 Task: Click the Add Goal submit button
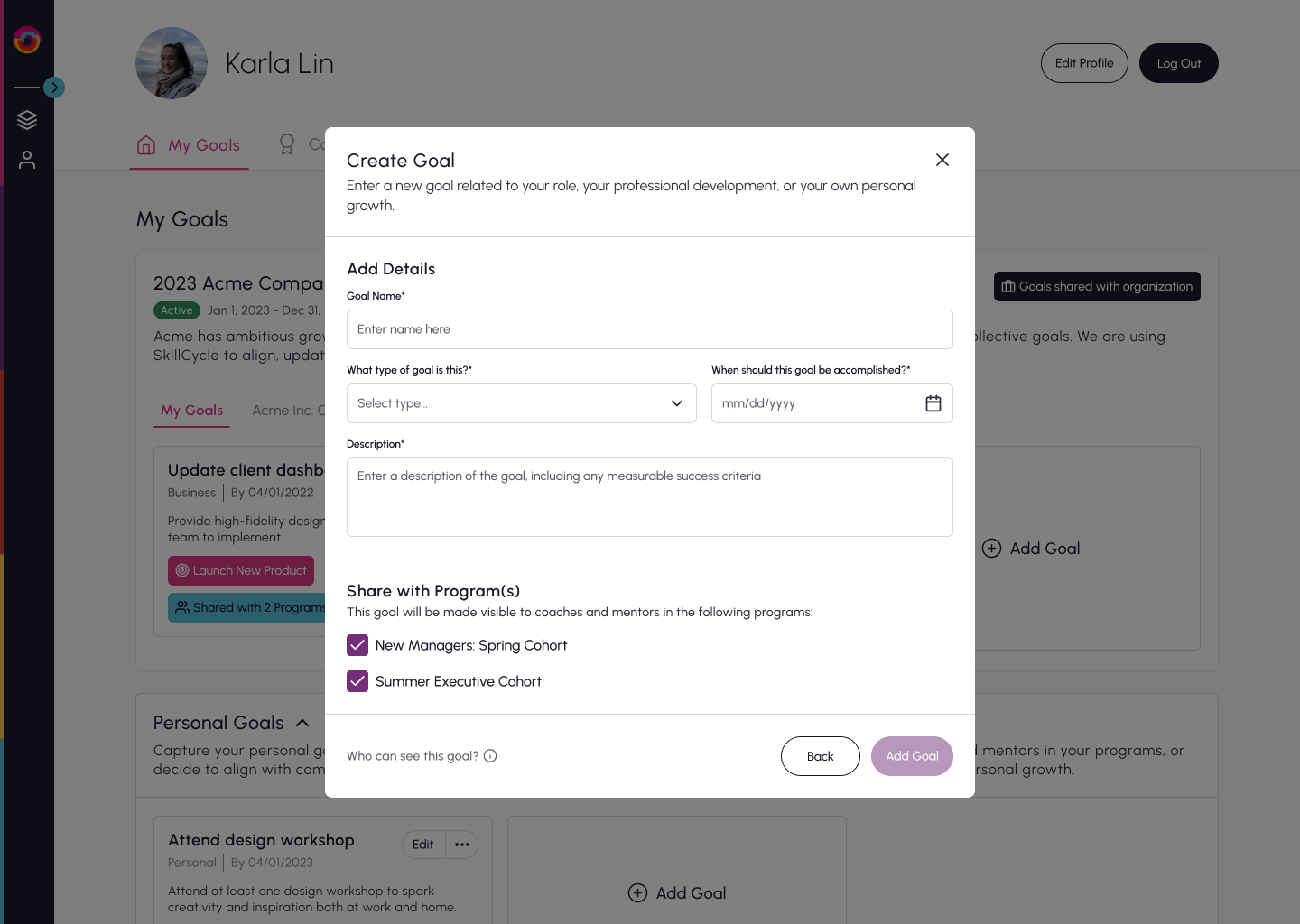[x=912, y=756]
